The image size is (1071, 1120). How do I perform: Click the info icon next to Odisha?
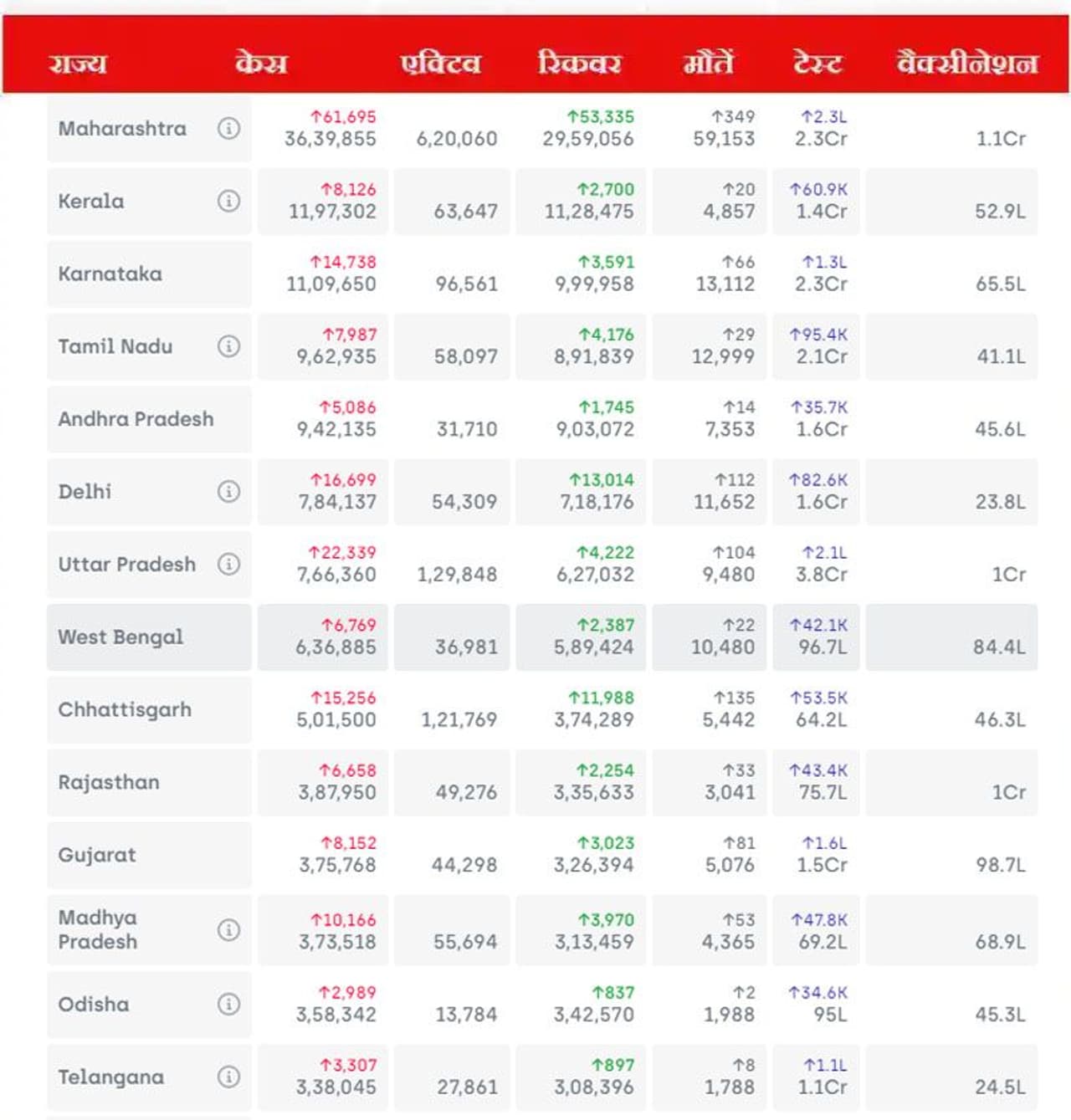(x=228, y=1003)
